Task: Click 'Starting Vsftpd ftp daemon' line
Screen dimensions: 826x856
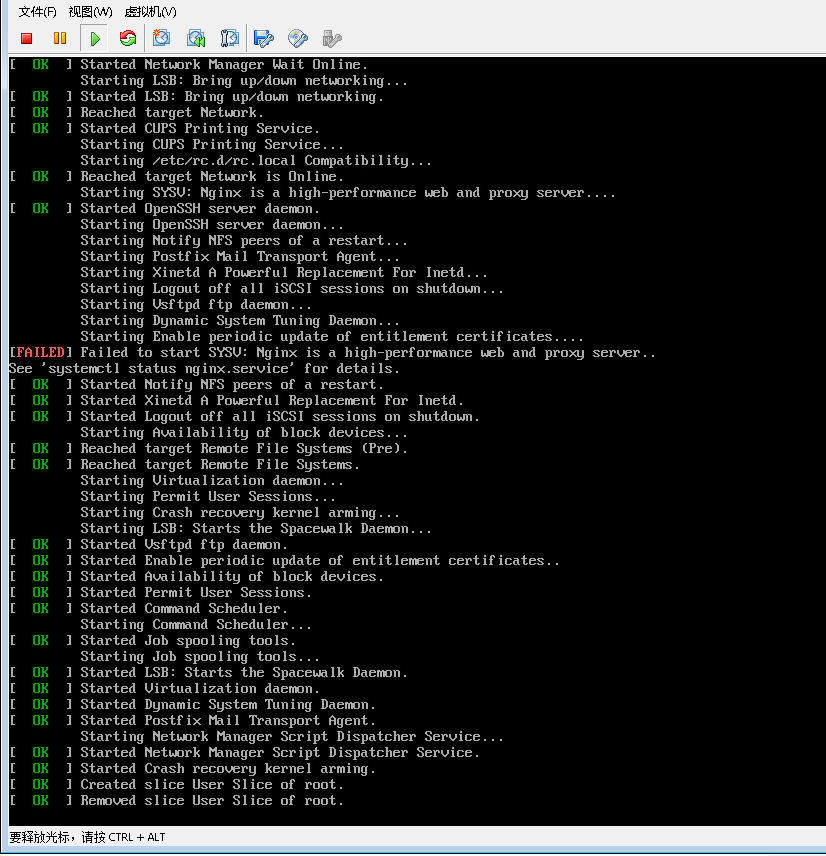Action: (x=196, y=305)
